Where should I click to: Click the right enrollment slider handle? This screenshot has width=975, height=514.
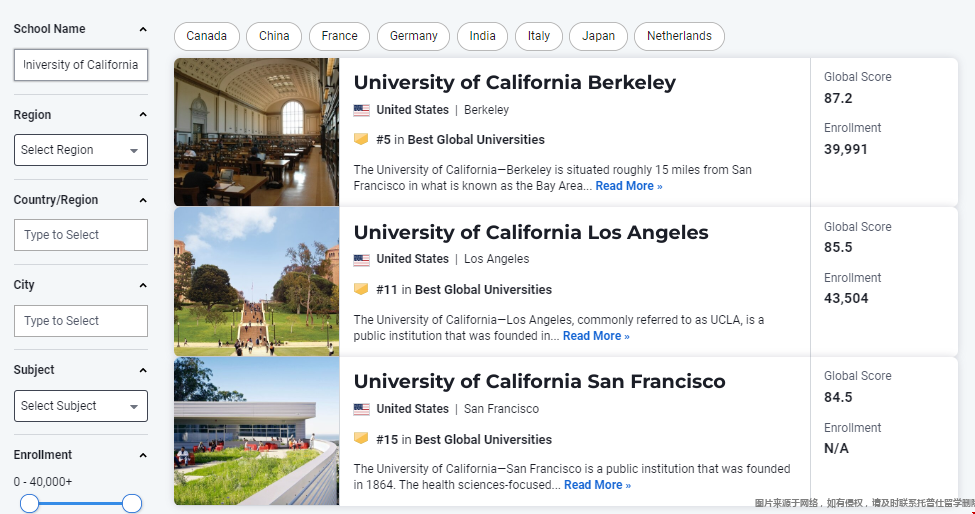coord(132,503)
